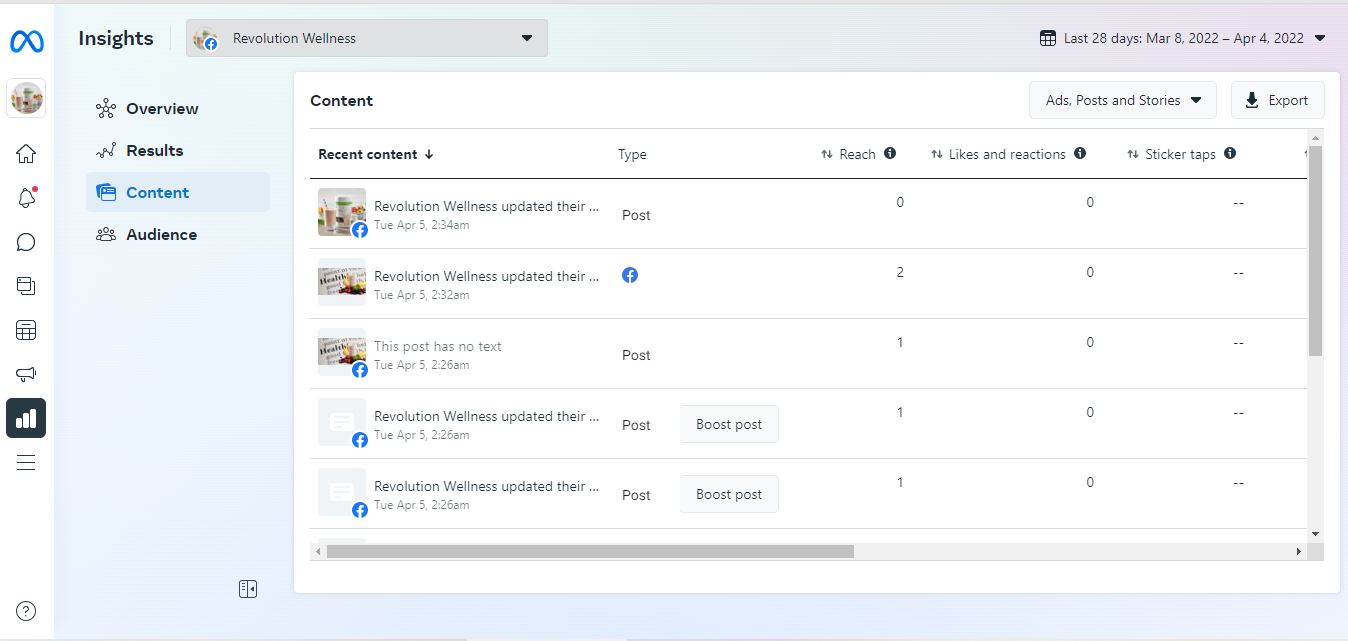
Task: Expand the Revolution Wellness page selector
Action: [x=367, y=39]
